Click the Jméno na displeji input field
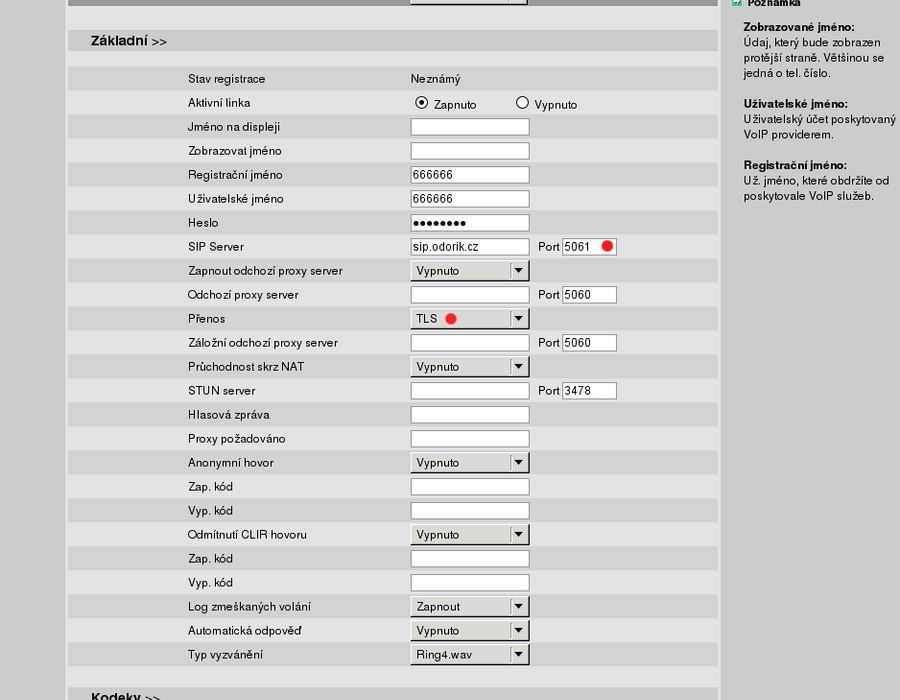Screen dimensions: 900x700 click(x=470, y=127)
